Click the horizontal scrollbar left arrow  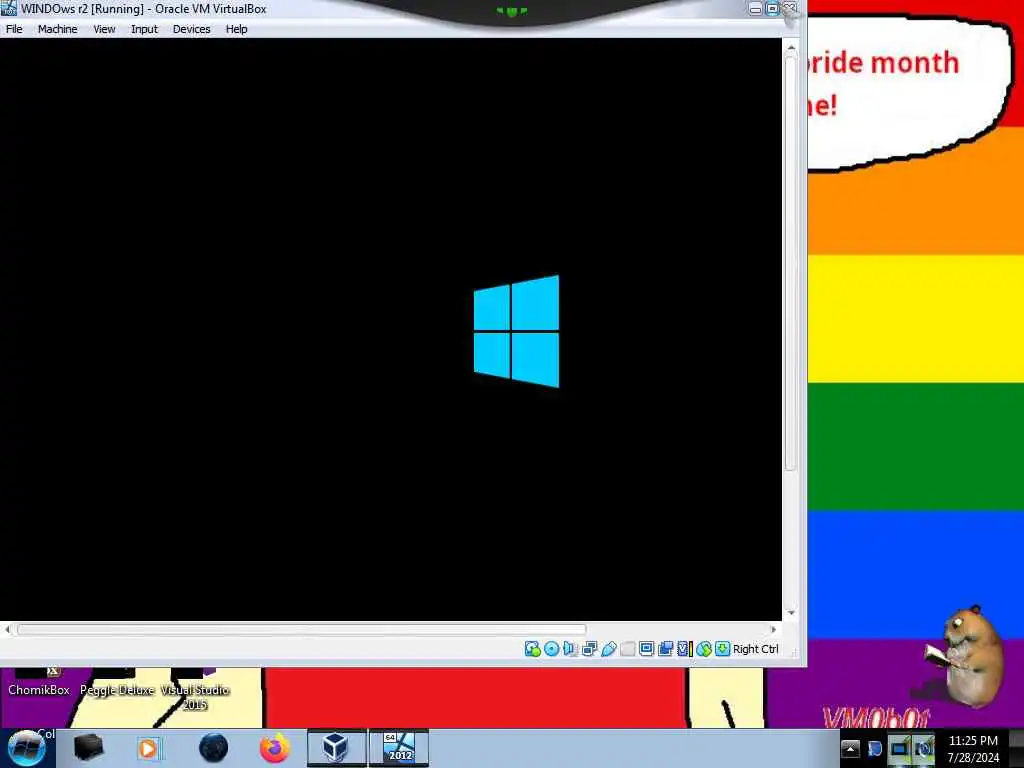tap(7, 630)
